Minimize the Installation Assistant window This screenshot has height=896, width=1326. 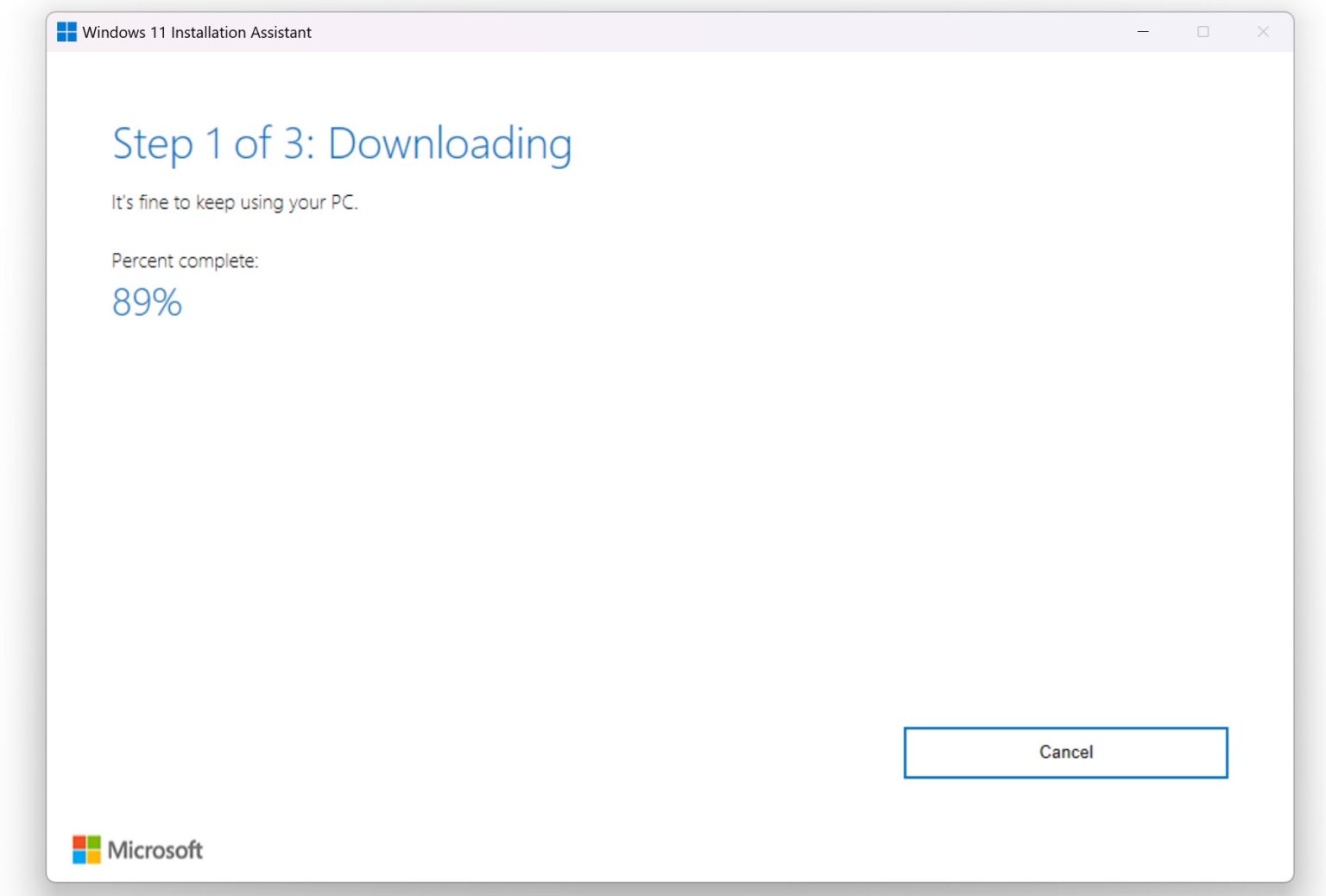(1142, 31)
